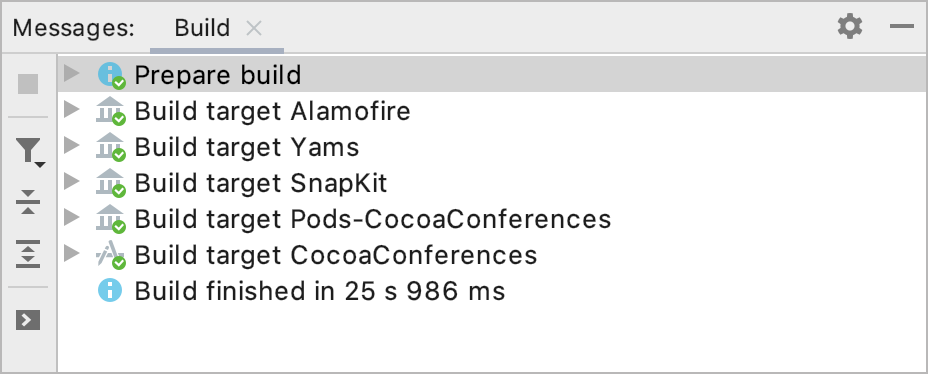Screen dimensions: 928x374
Task: Open the build console terminal icon
Action: coord(28,320)
